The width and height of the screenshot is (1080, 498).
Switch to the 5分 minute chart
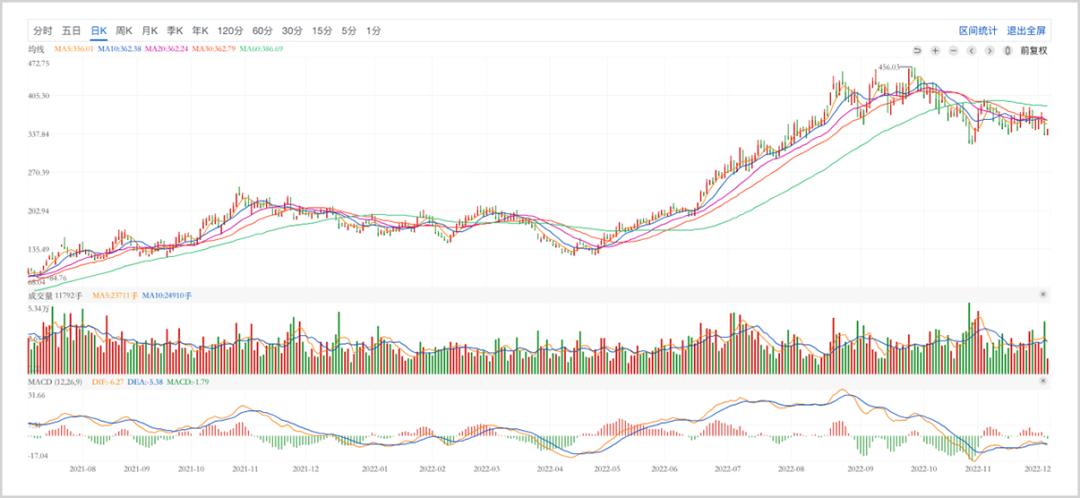349,30
